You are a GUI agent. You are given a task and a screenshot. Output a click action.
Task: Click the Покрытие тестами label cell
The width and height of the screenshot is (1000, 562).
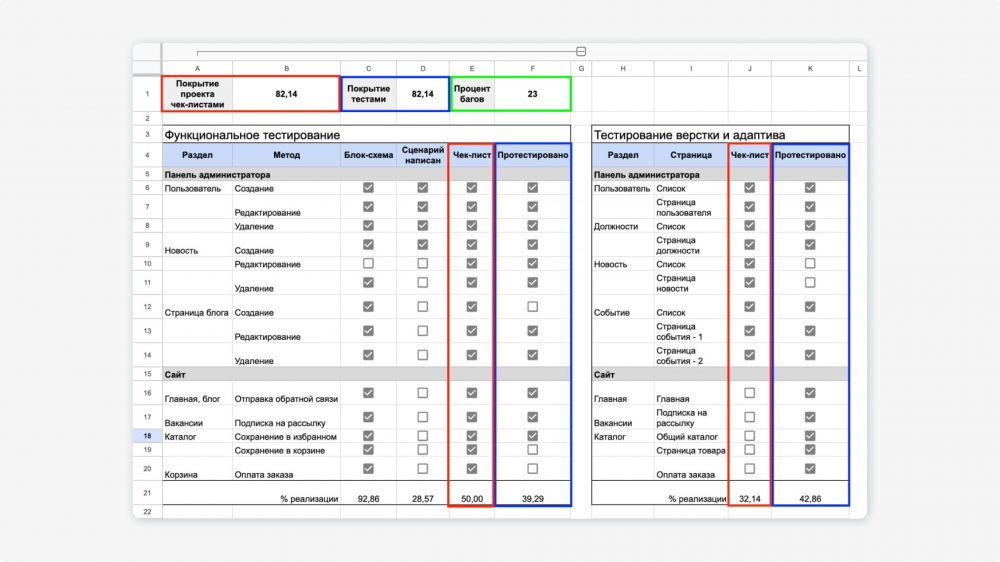coord(369,94)
